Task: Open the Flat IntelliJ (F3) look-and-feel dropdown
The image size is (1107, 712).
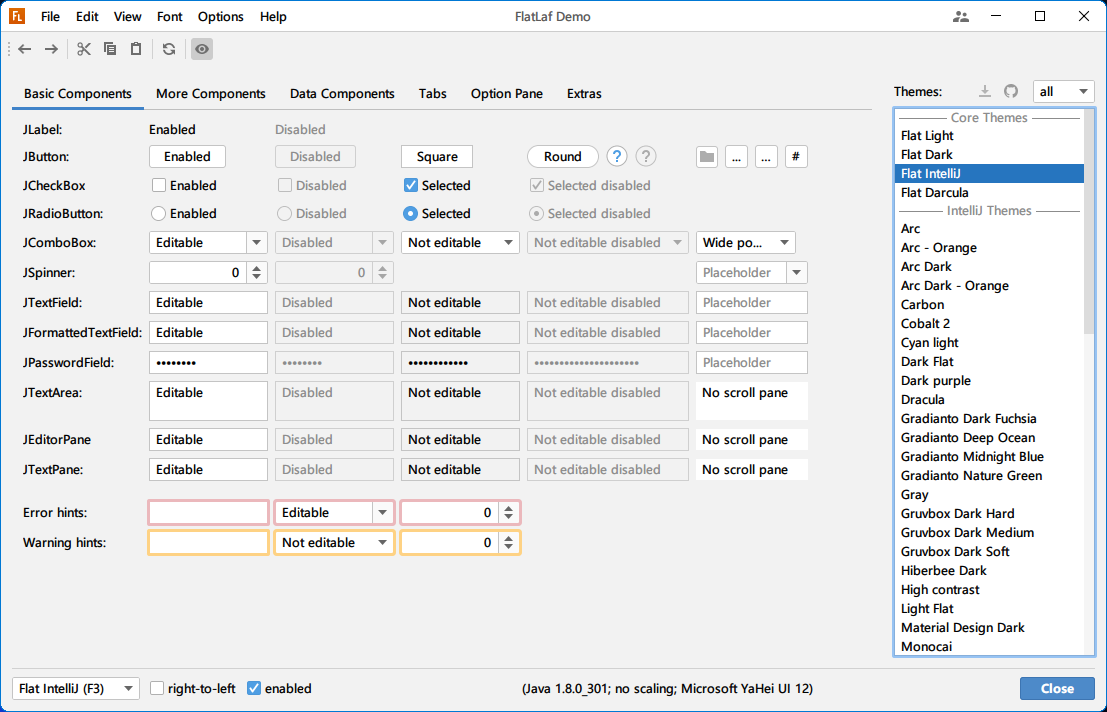Action: click(x=76, y=689)
